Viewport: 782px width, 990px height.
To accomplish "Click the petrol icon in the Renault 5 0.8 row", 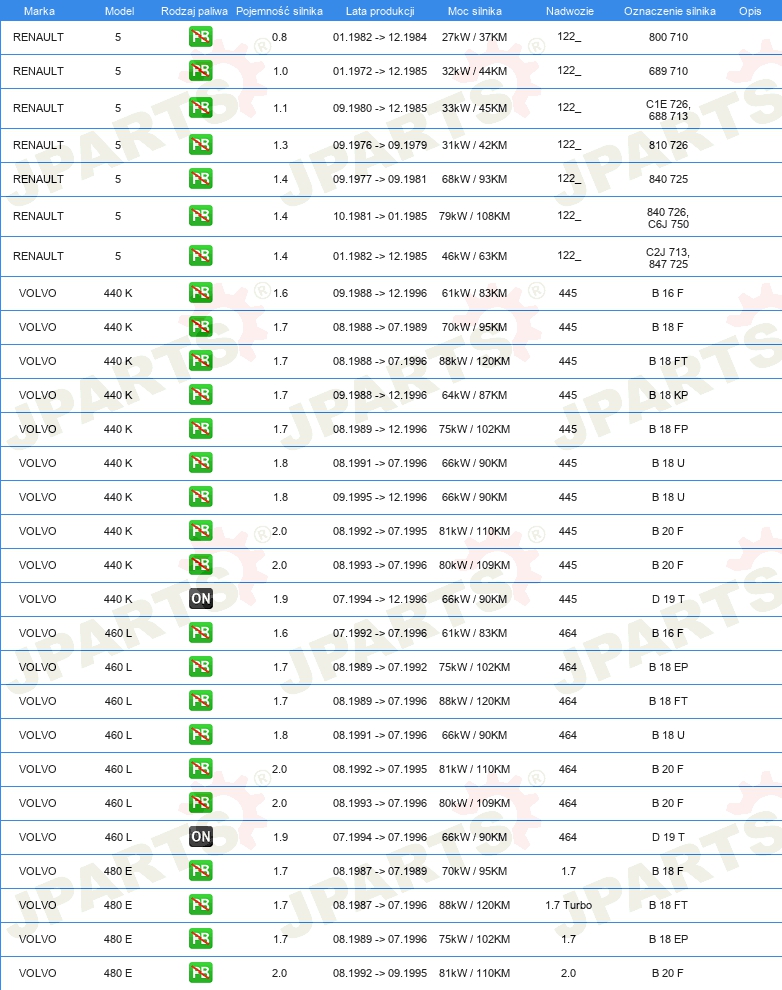I will 201,37.
